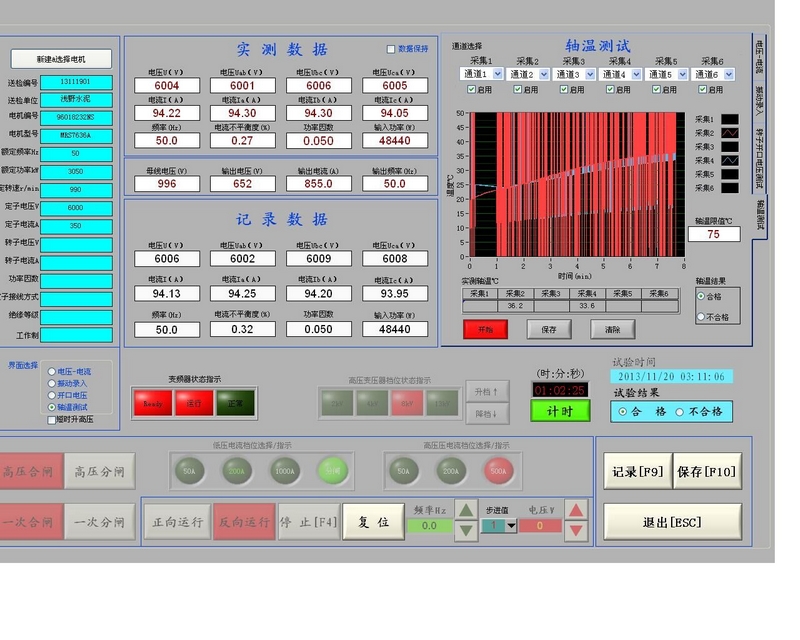800x640 pixels.
Task: Select the 500A high-voltage current range indicator
Action: 498,468
